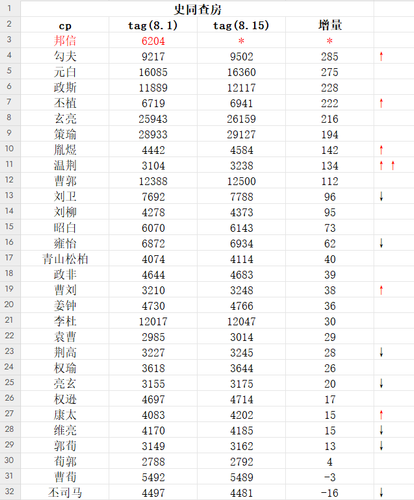Select cell 温荆
This screenshot has height=500, width=414.
[x=65, y=165]
